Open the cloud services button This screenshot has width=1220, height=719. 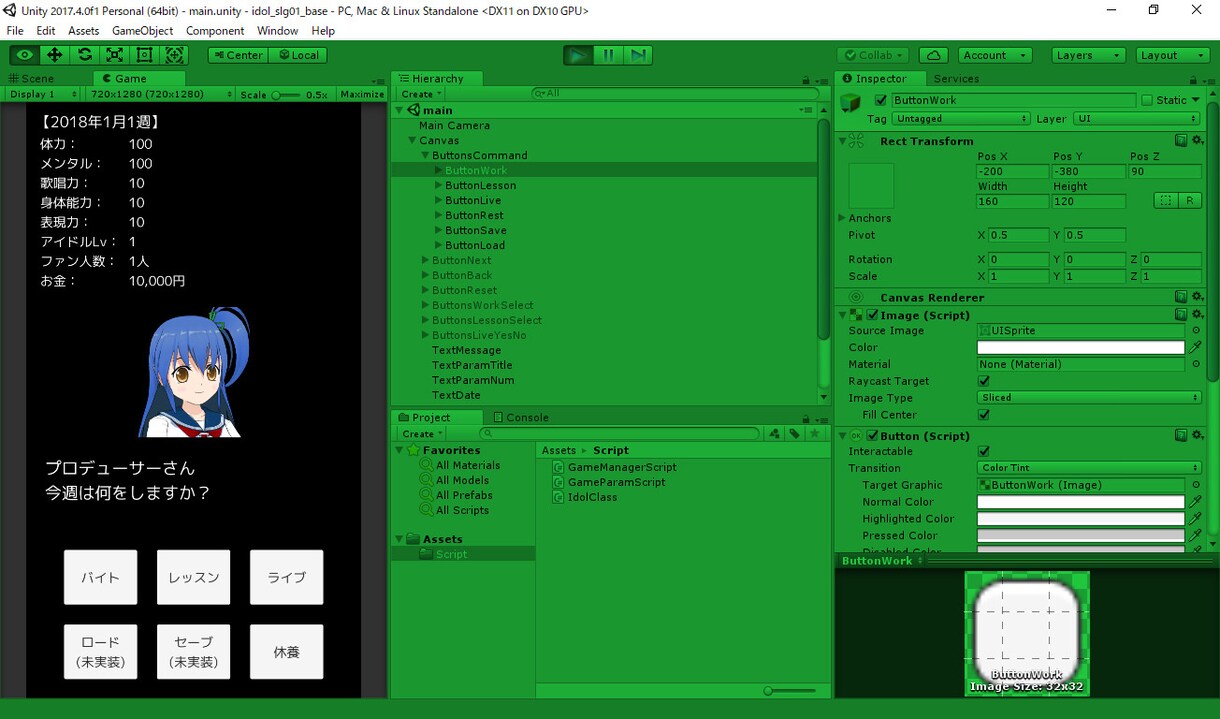(933, 55)
